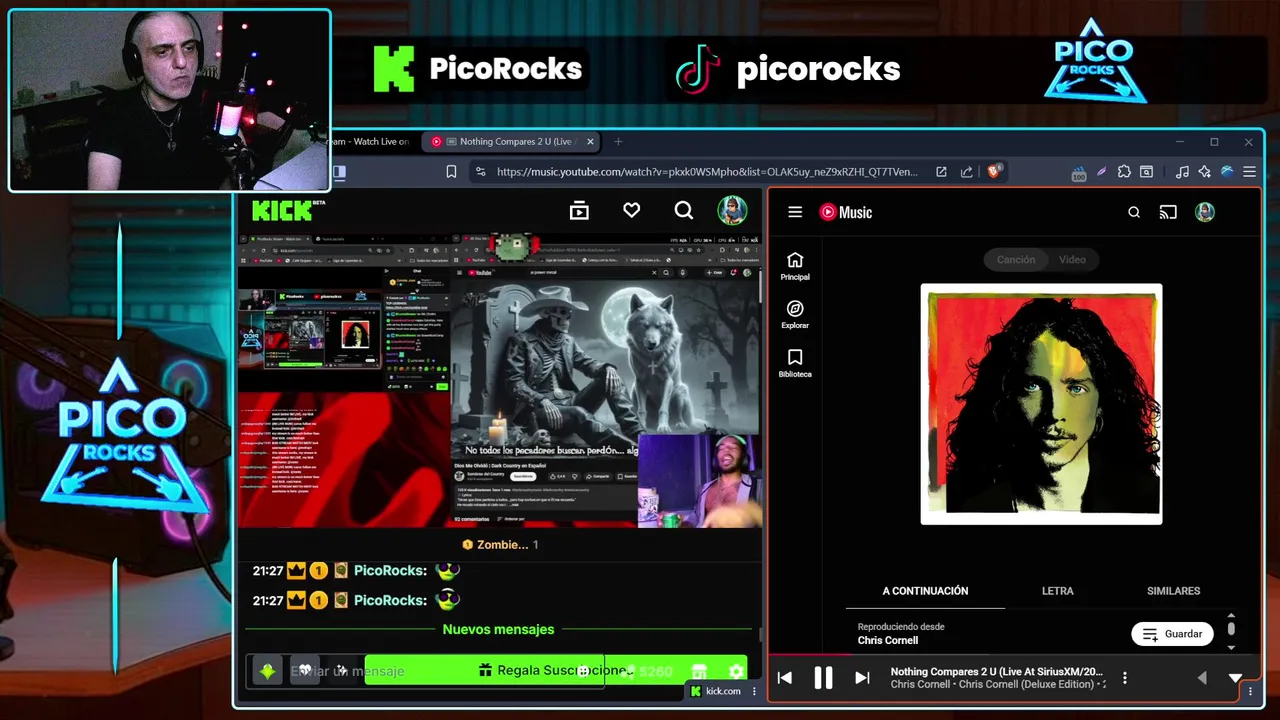Share this page from address bar
Image resolution: width=1280 pixels, height=720 pixels.
click(x=966, y=172)
